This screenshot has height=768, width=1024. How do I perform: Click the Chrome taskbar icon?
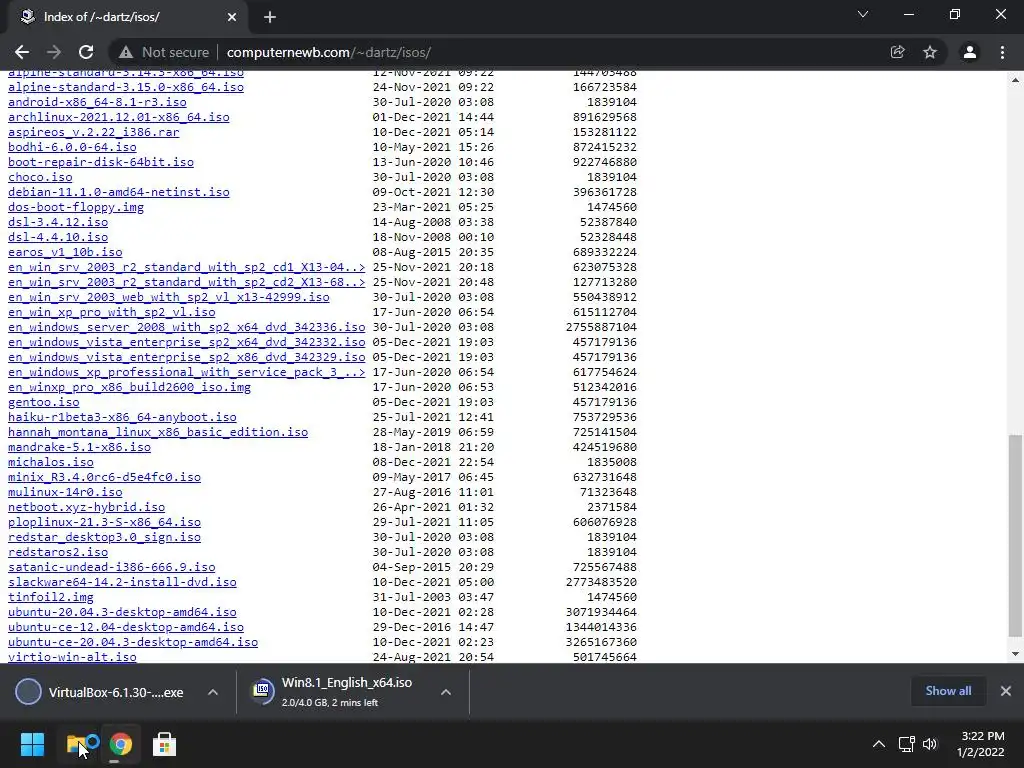coord(121,744)
